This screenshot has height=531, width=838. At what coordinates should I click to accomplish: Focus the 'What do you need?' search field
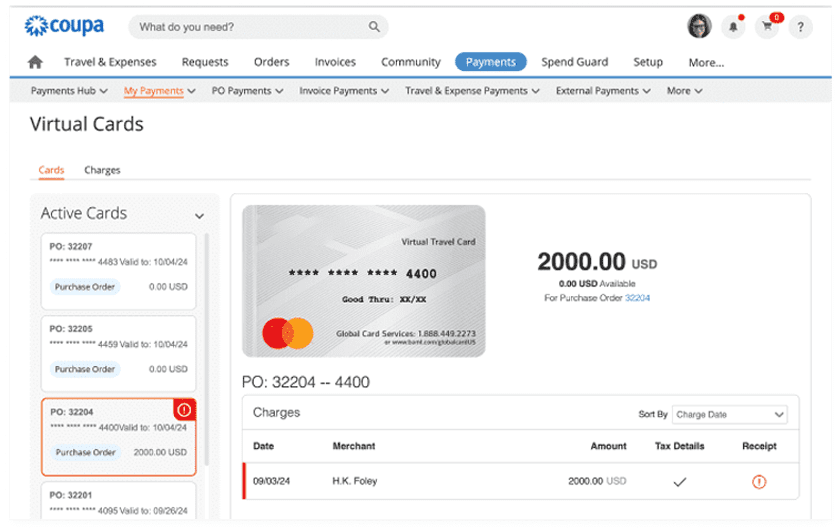click(x=258, y=27)
